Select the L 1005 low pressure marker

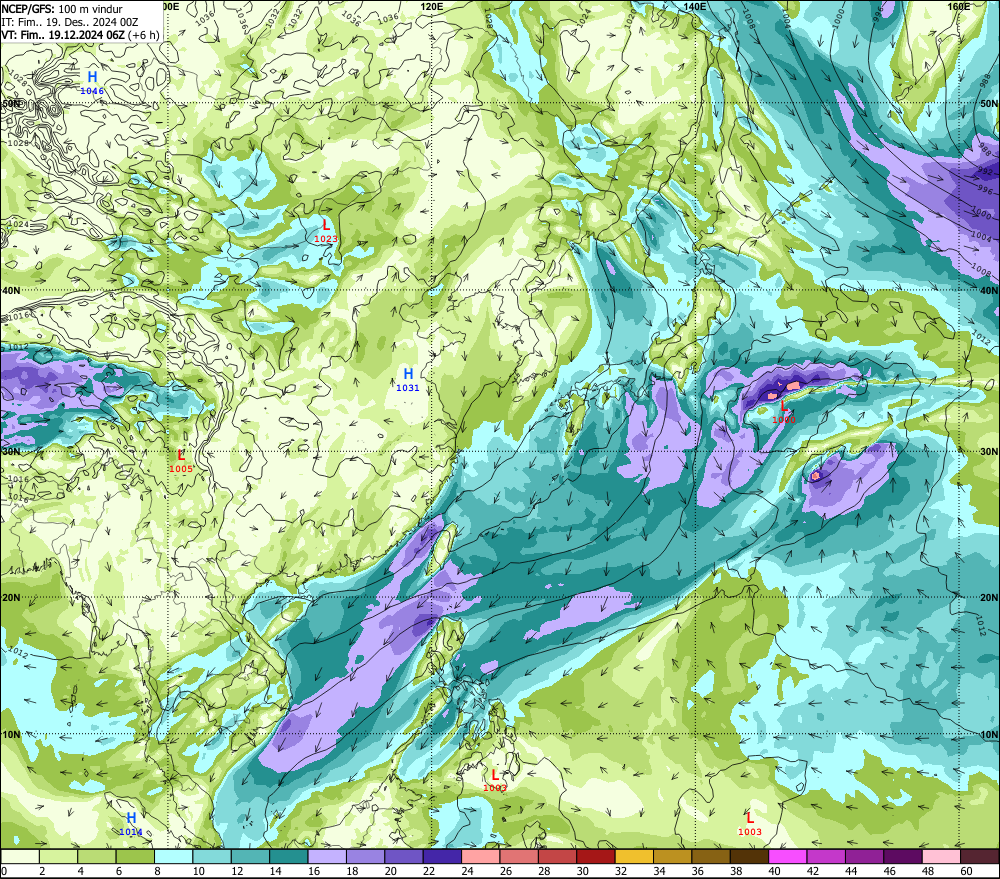click(x=181, y=461)
